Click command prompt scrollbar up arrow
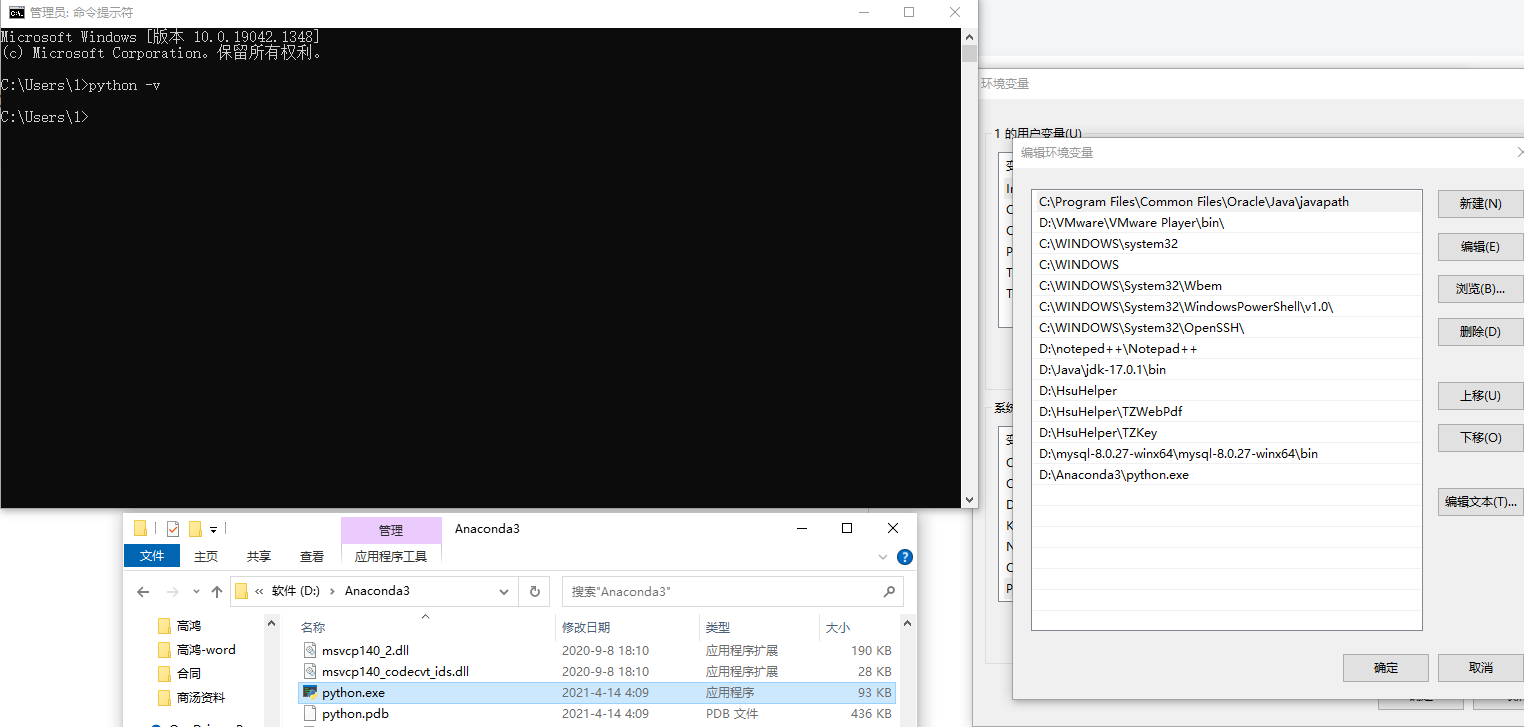The width and height of the screenshot is (1524, 727). click(x=969, y=35)
